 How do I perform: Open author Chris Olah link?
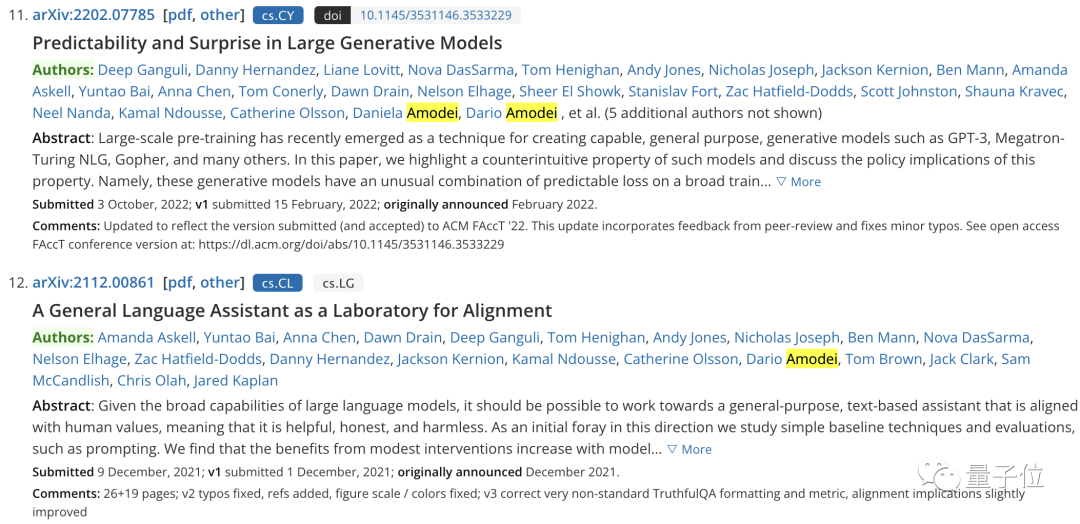[x=152, y=381]
